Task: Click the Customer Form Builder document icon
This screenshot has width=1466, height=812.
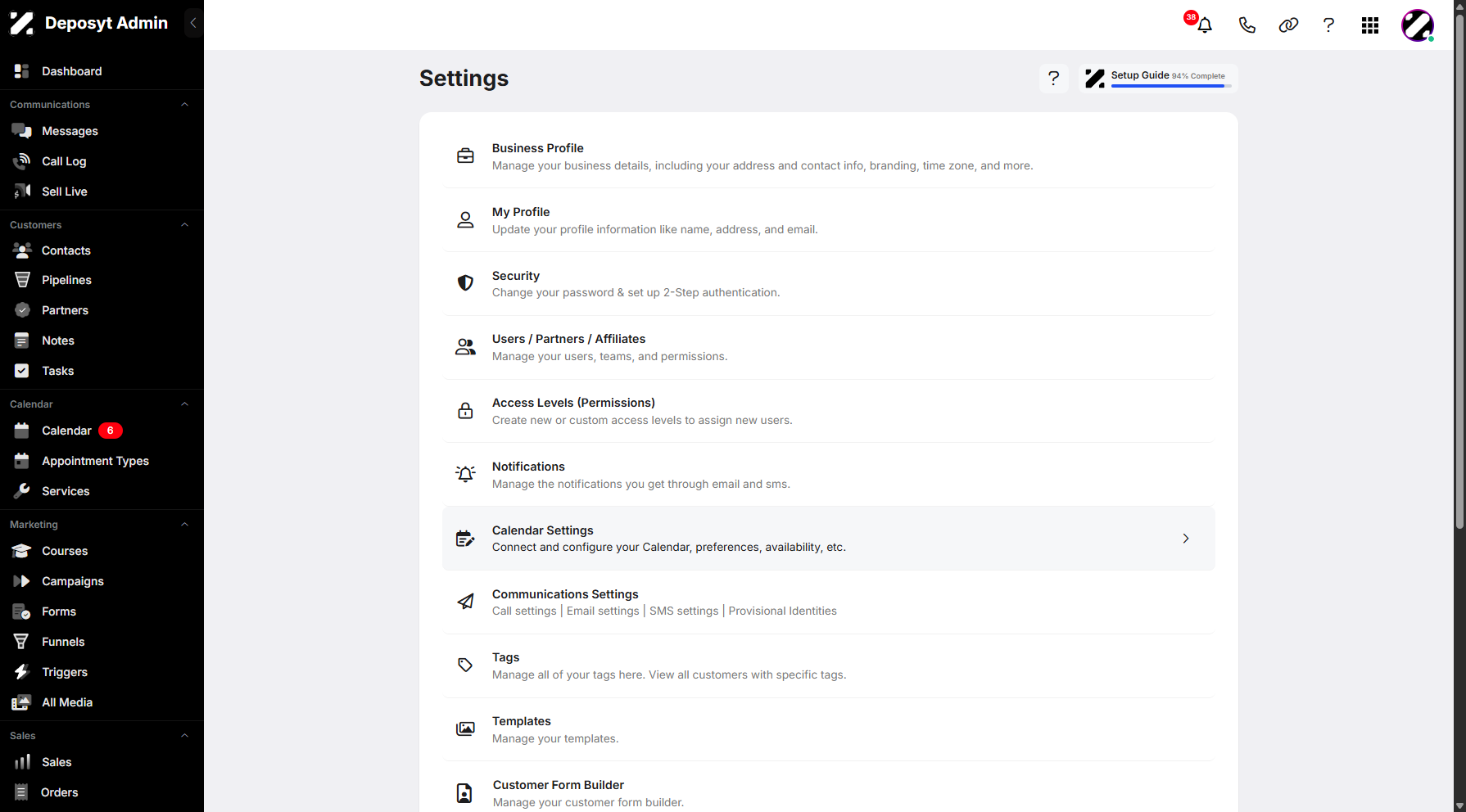Action: pos(464,792)
